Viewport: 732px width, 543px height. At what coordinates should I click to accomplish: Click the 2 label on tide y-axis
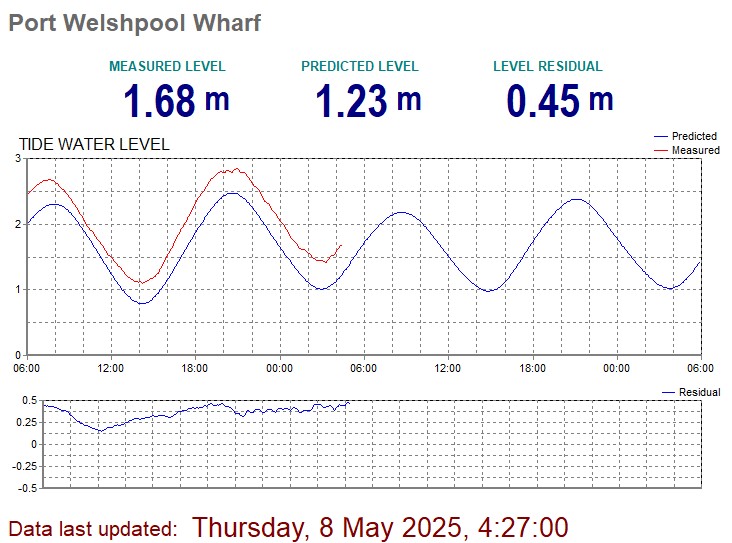18,224
